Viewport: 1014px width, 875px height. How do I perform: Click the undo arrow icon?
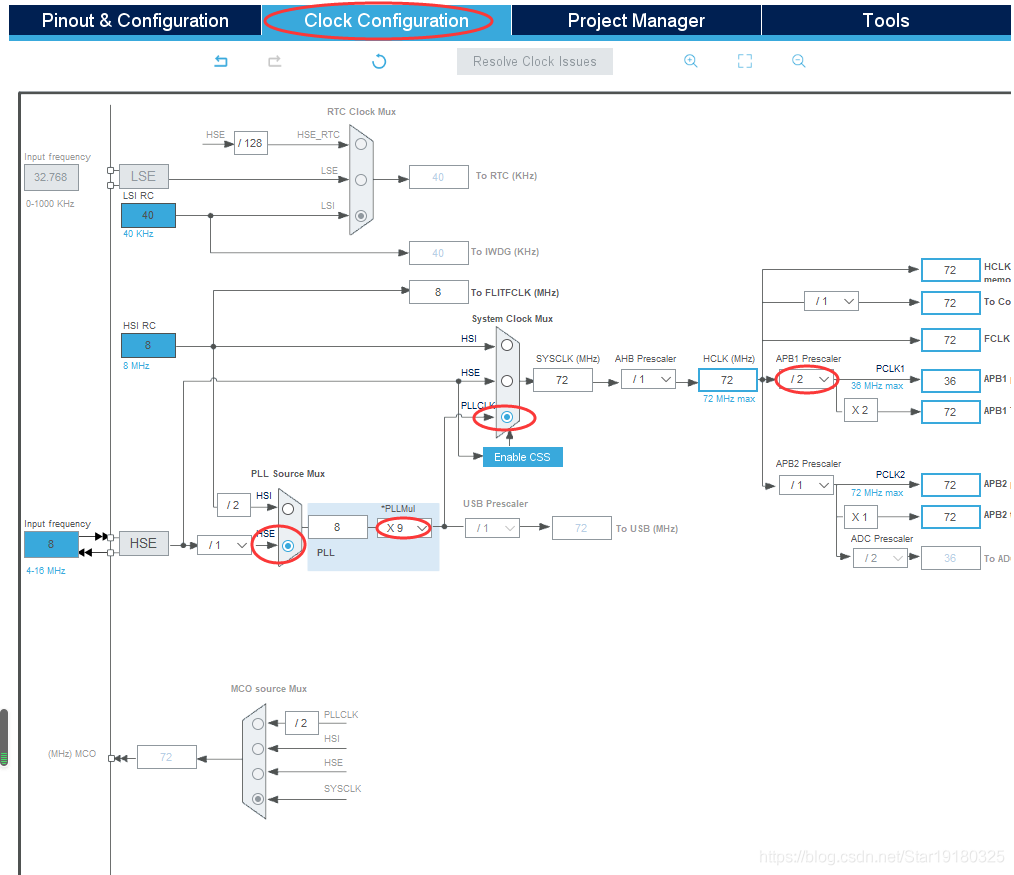(221, 62)
